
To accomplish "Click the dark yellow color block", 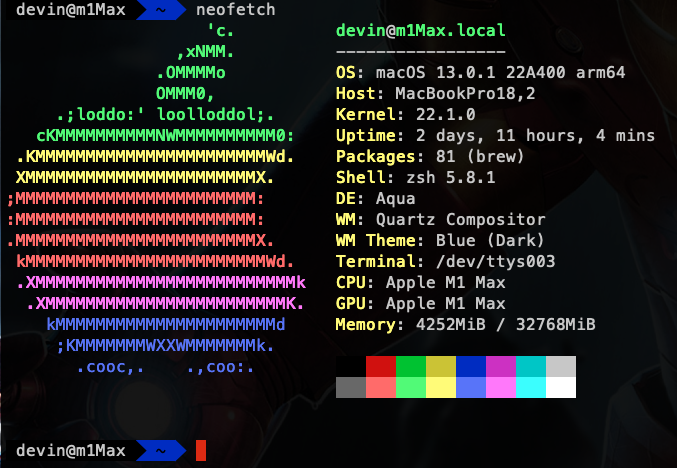I will (441, 367).
